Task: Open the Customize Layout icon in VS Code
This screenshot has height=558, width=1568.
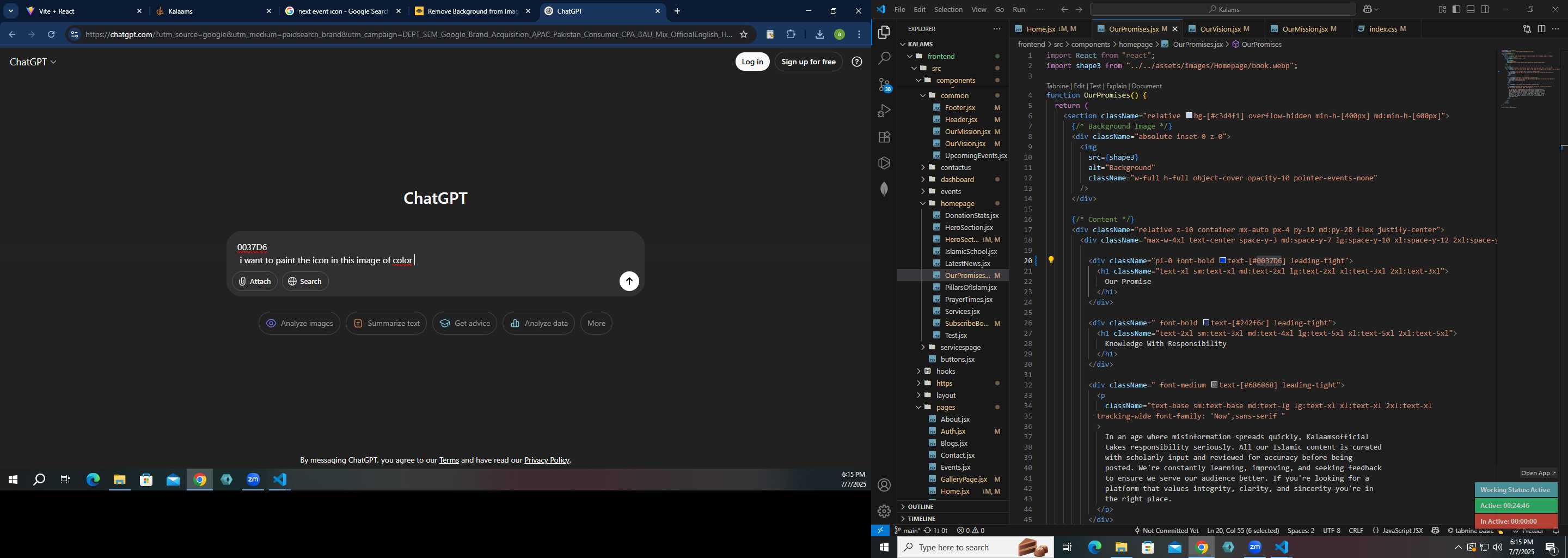Action: pos(1442,10)
